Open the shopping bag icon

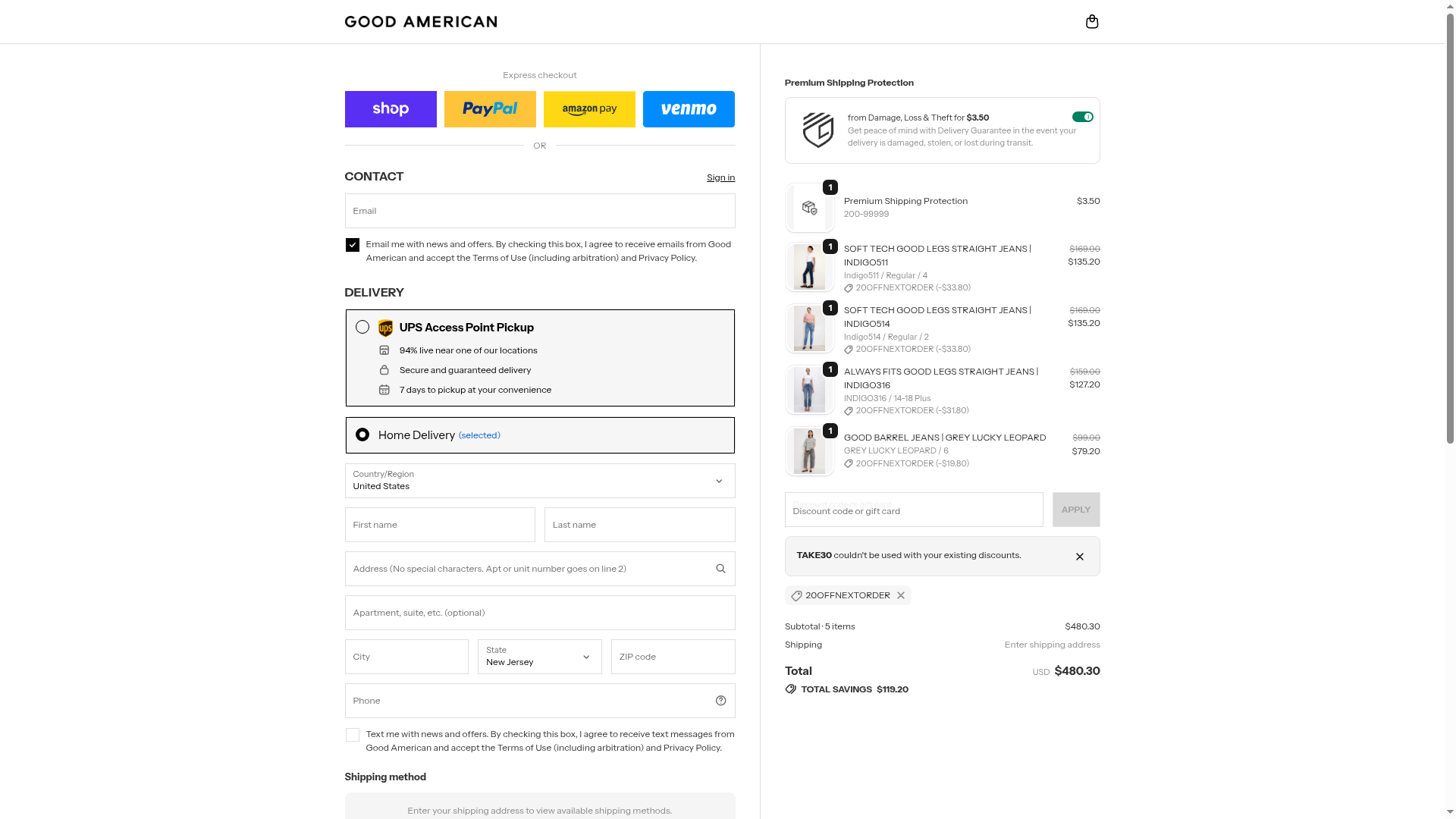[x=1092, y=21]
